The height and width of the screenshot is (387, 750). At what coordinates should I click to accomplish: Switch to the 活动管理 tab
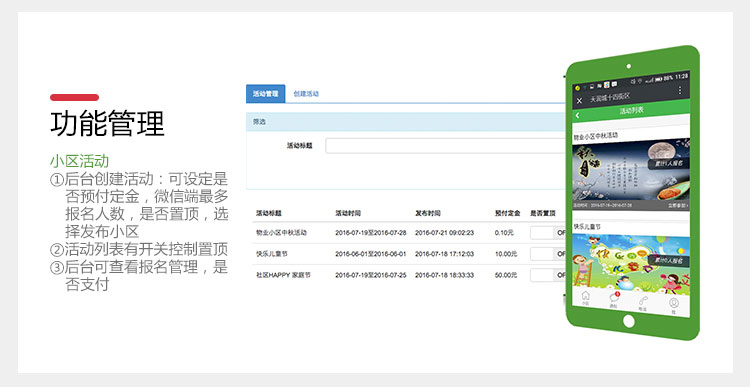pos(265,94)
